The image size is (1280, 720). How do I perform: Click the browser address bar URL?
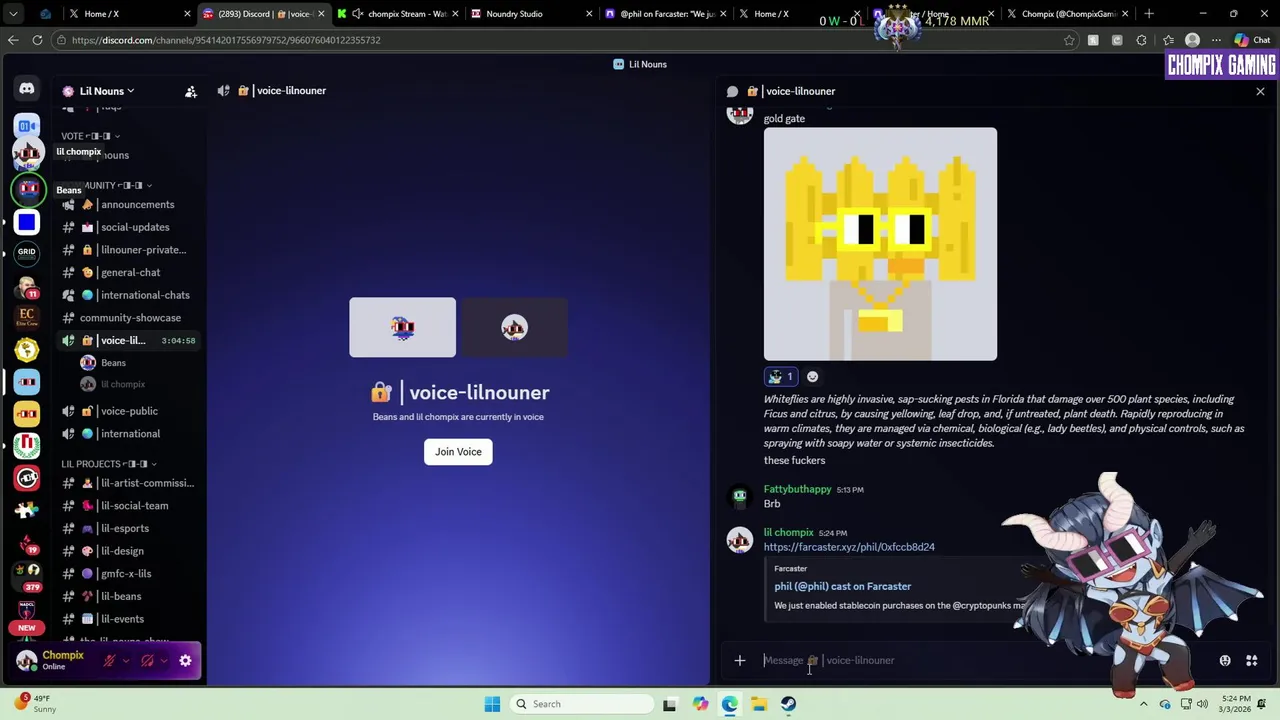(226, 40)
